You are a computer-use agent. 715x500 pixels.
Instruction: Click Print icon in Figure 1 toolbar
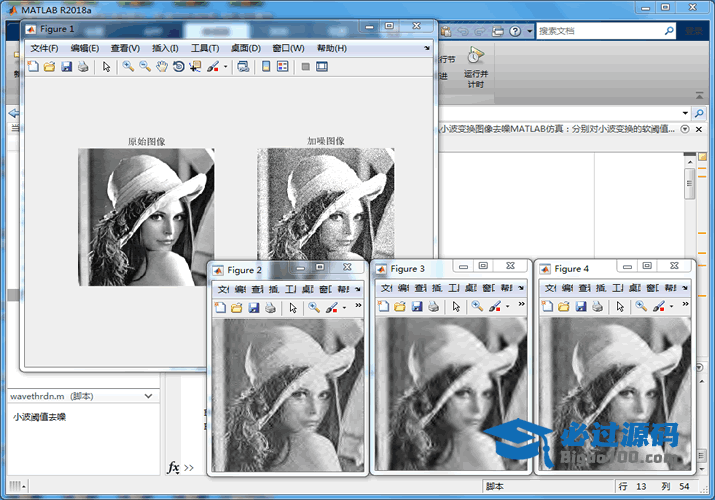[x=83, y=67]
